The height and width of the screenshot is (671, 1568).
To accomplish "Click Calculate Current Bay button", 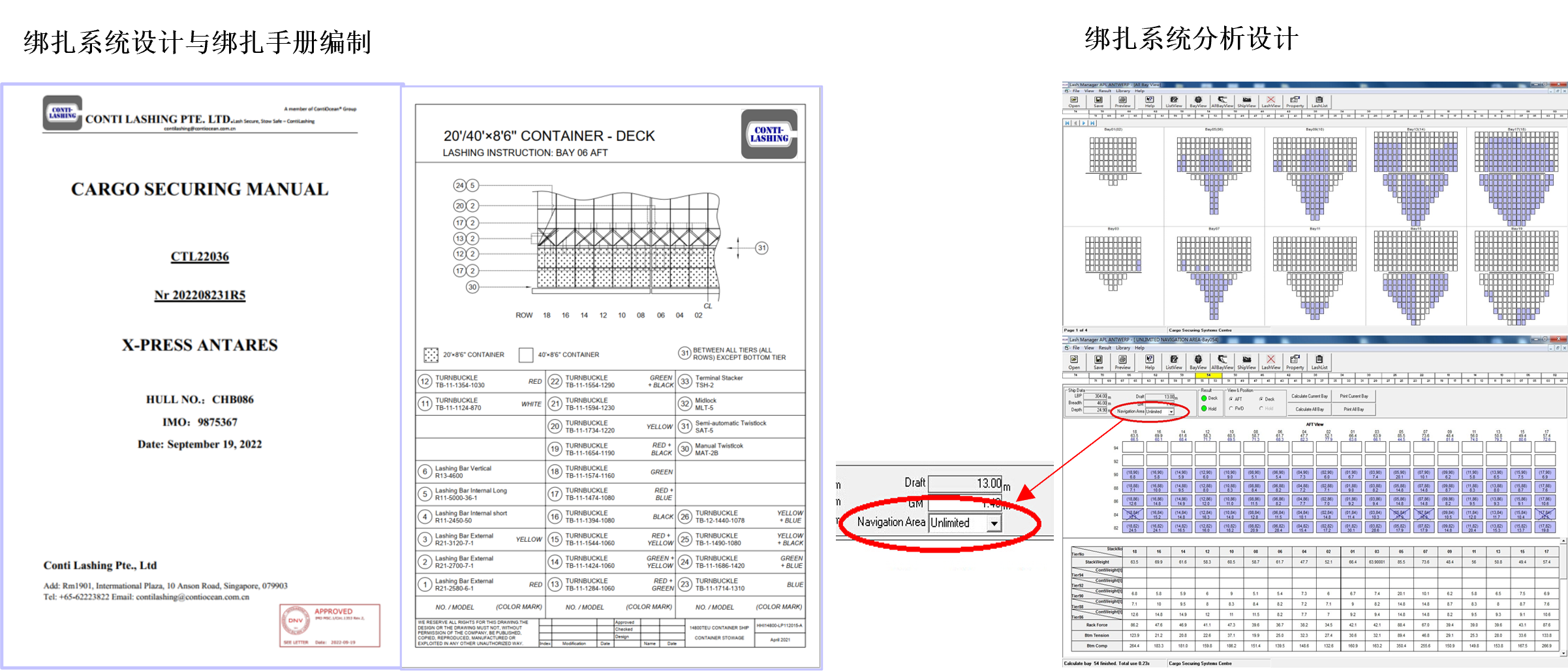I will point(1309,396).
